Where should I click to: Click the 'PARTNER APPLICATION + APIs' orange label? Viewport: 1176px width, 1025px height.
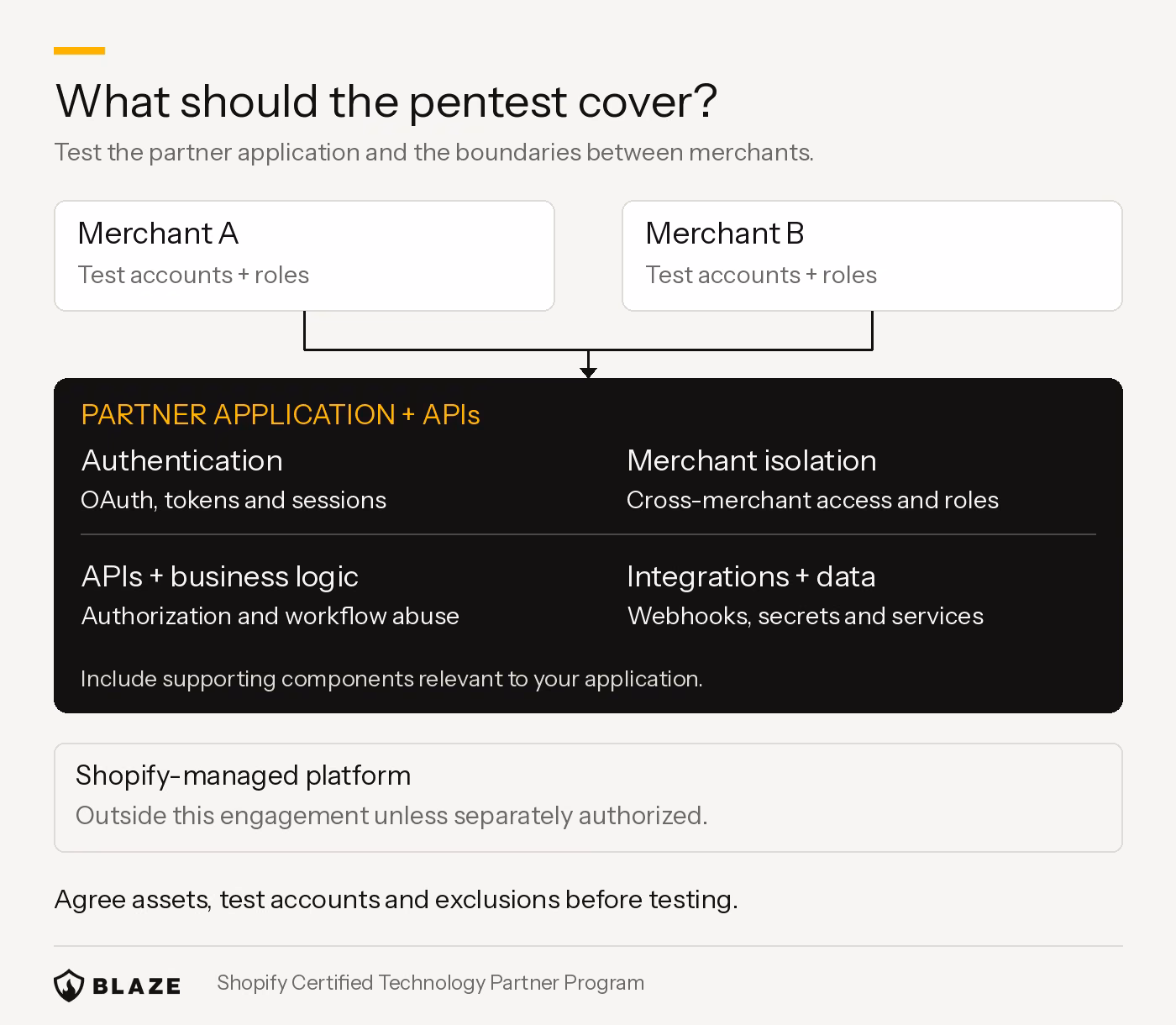pos(281,414)
